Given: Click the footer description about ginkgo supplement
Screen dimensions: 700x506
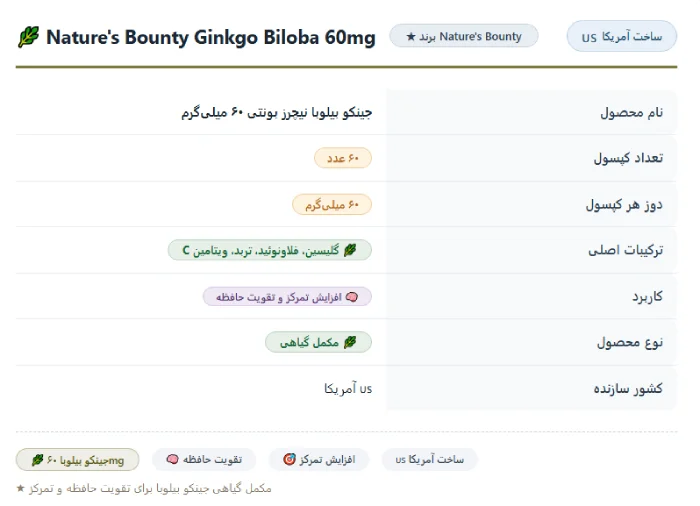Looking at the screenshot, I should (144, 489).
